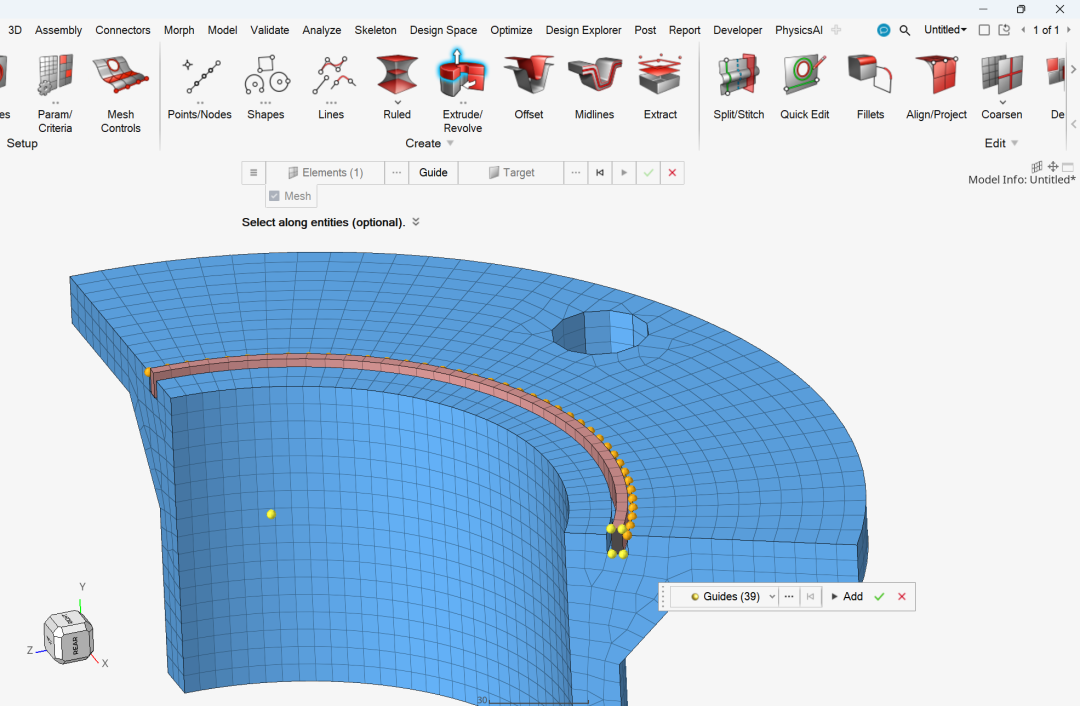The width and height of the screenshot is (1080, 706).
Task: Switch to the Morph ribbon tab
Action: pyautogui.click(x=179, y=30)
